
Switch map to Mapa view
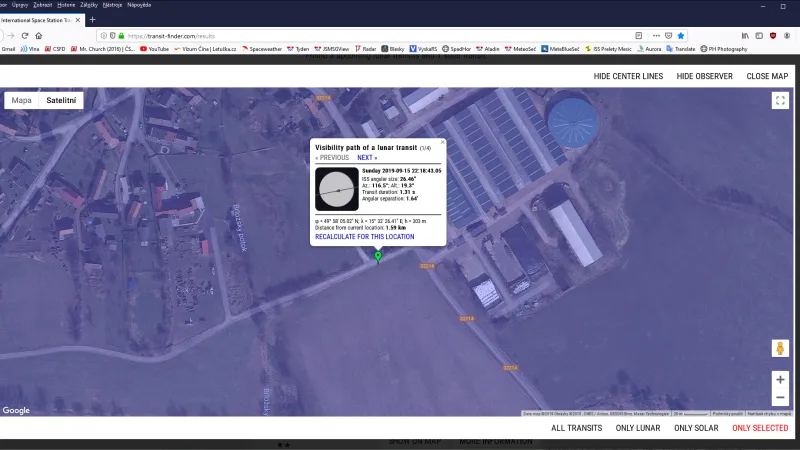click(21, 100)
